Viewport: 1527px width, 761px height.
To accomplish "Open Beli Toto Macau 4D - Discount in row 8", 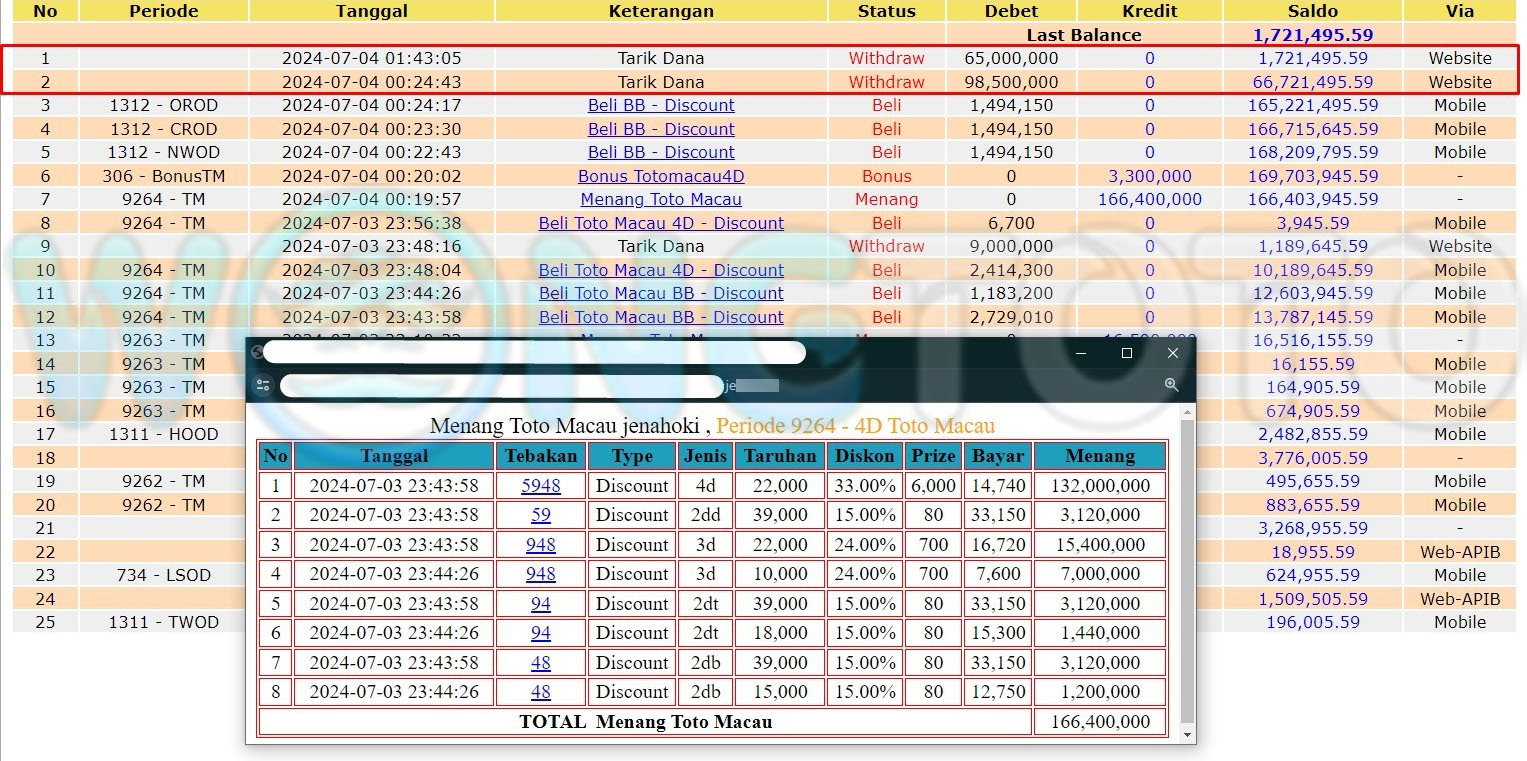I will pos(661,223).
